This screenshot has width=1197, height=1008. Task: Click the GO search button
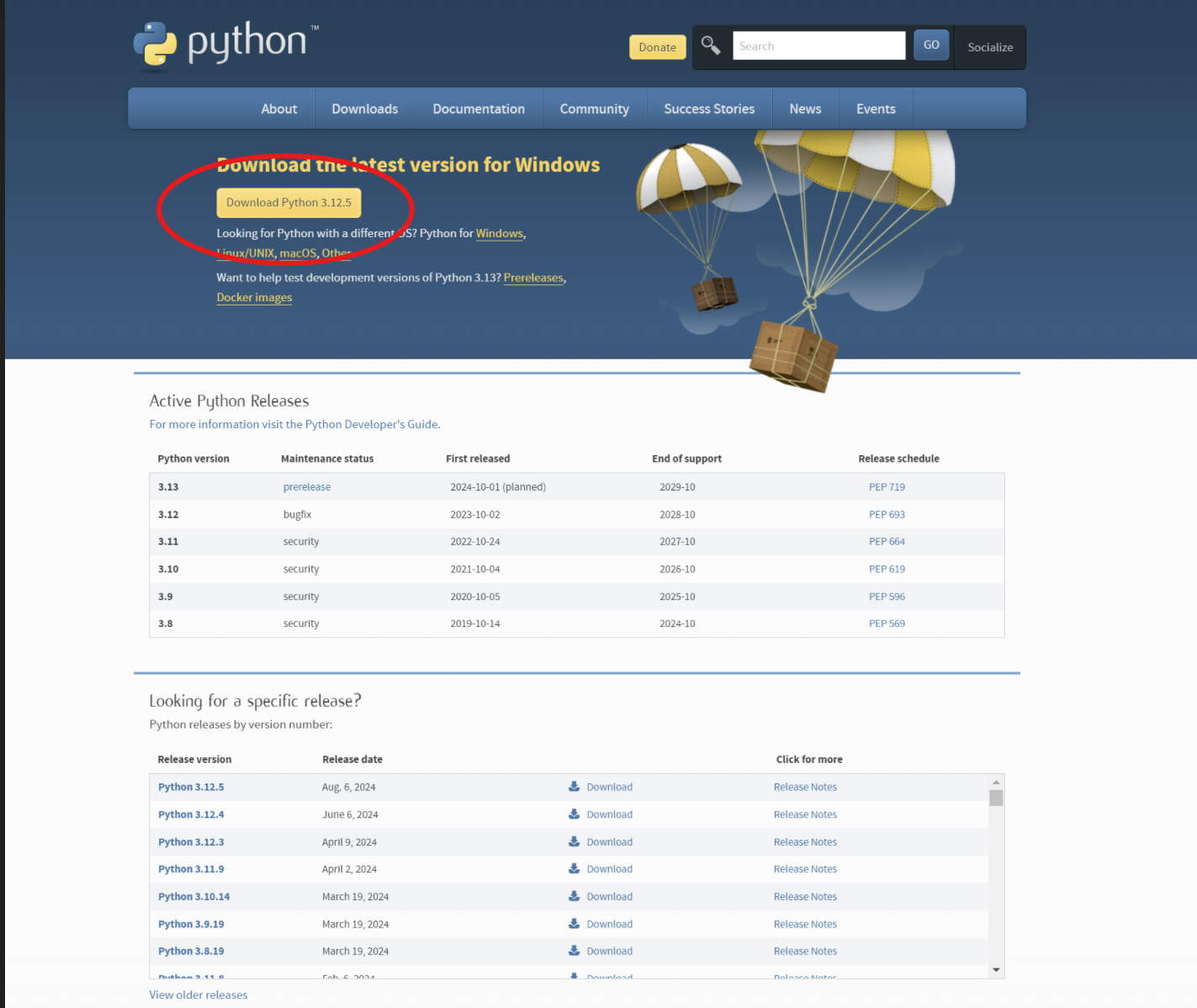click(931, 45)
